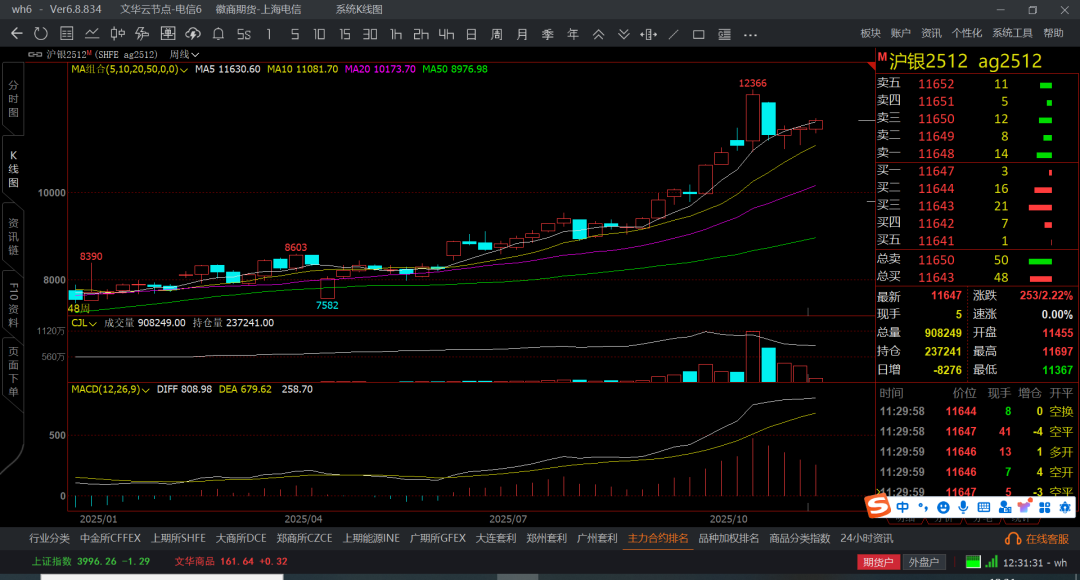
Task: Open the Sogou soft keyboard icon
Action: click(984, 508)
